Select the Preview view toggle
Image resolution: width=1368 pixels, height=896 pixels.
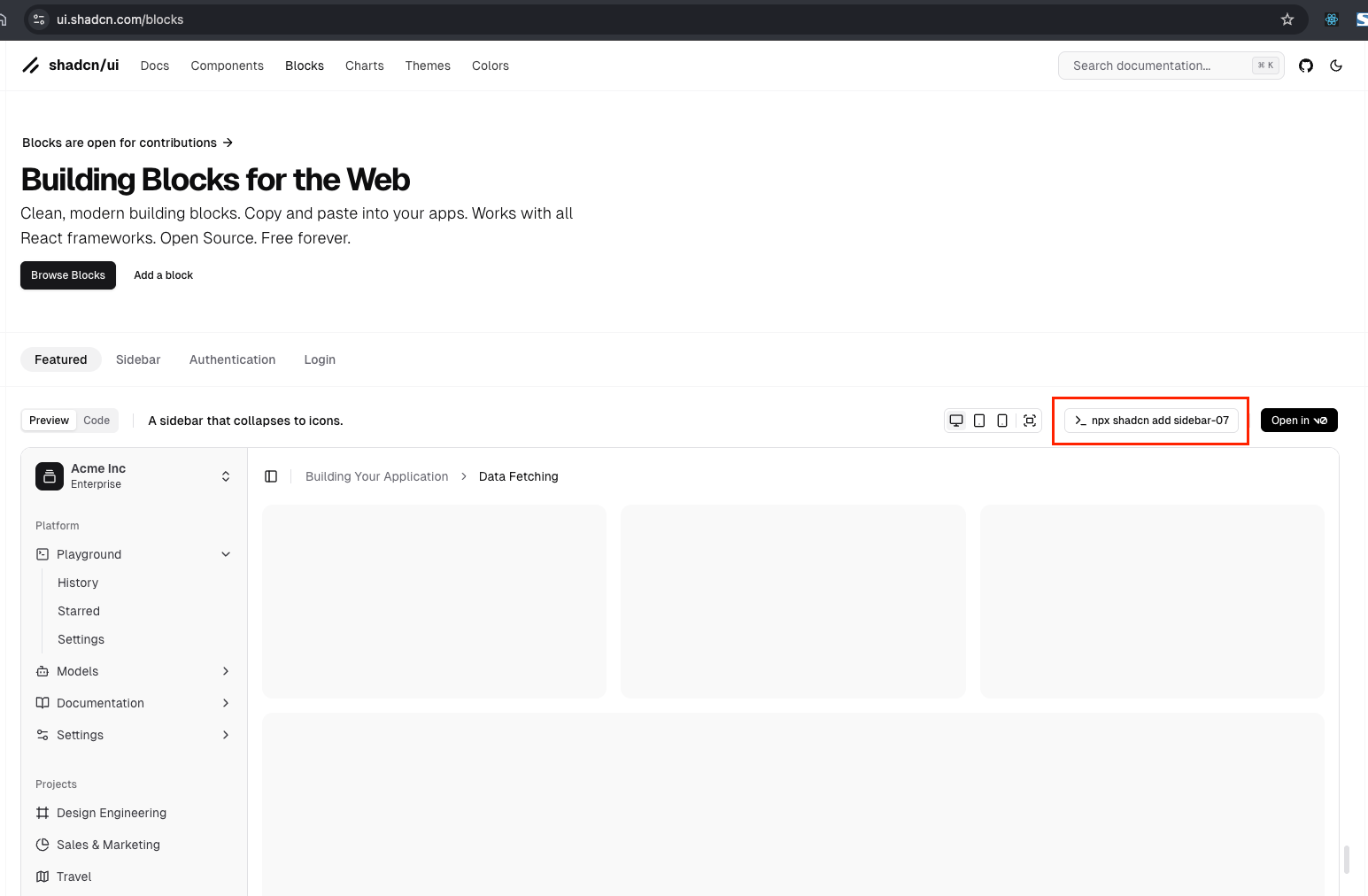[x=49, y=421]
